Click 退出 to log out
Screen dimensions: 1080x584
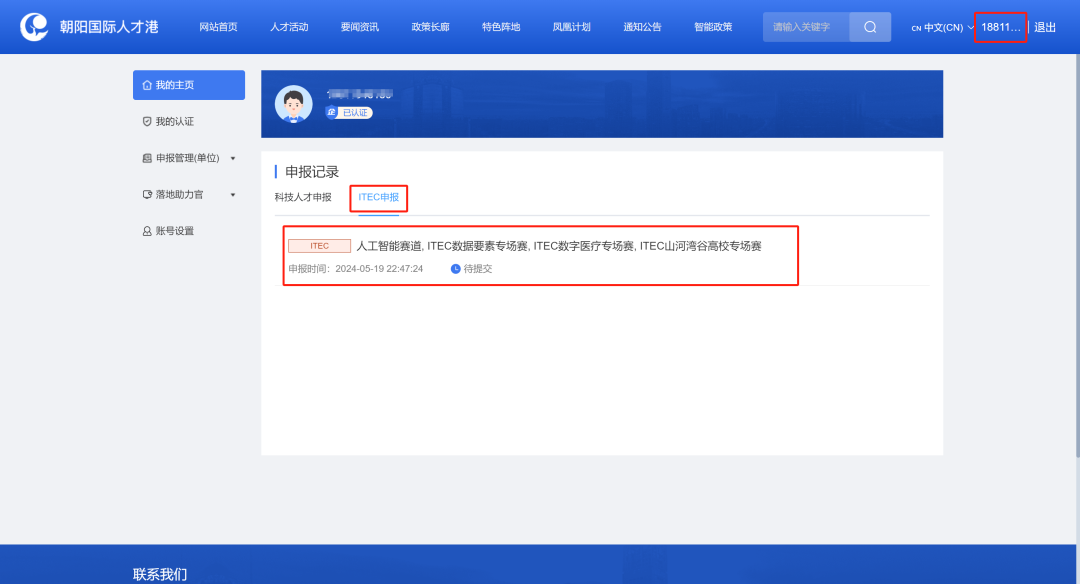pos(1045,28)
